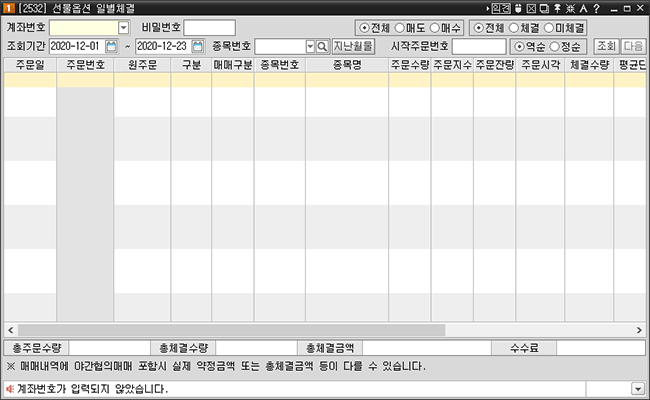This screenshot has height=400, width=650.
Task: Open the start date calendar picker
Action: (x=111, y=47)
